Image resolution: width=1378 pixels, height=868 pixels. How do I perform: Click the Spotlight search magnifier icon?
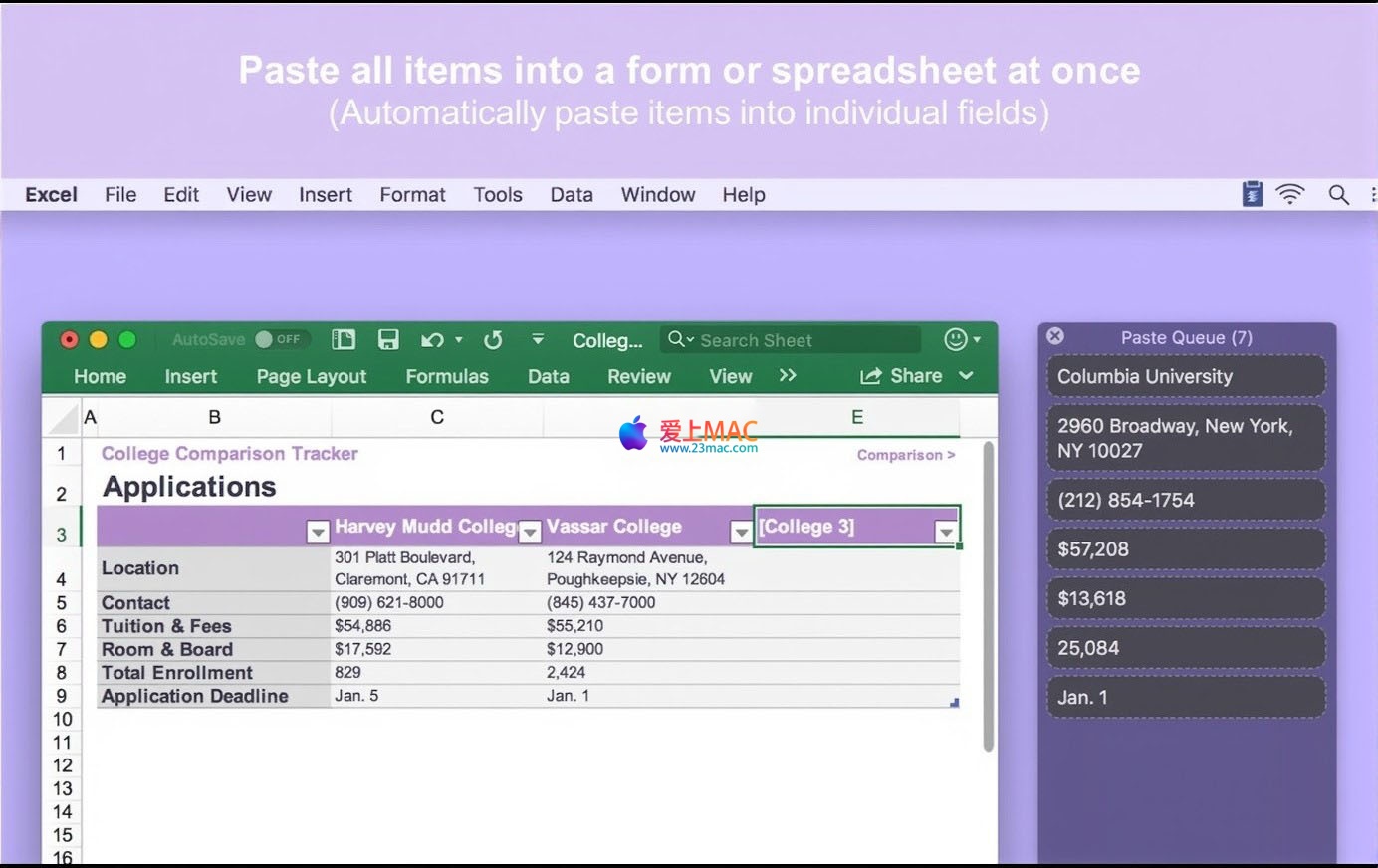tap(1339, 195)
